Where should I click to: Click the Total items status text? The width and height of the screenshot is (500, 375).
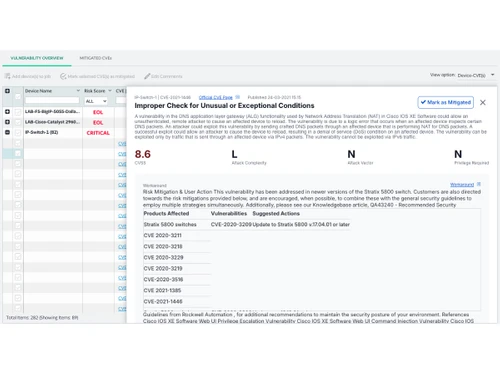(x=42, y=318)
